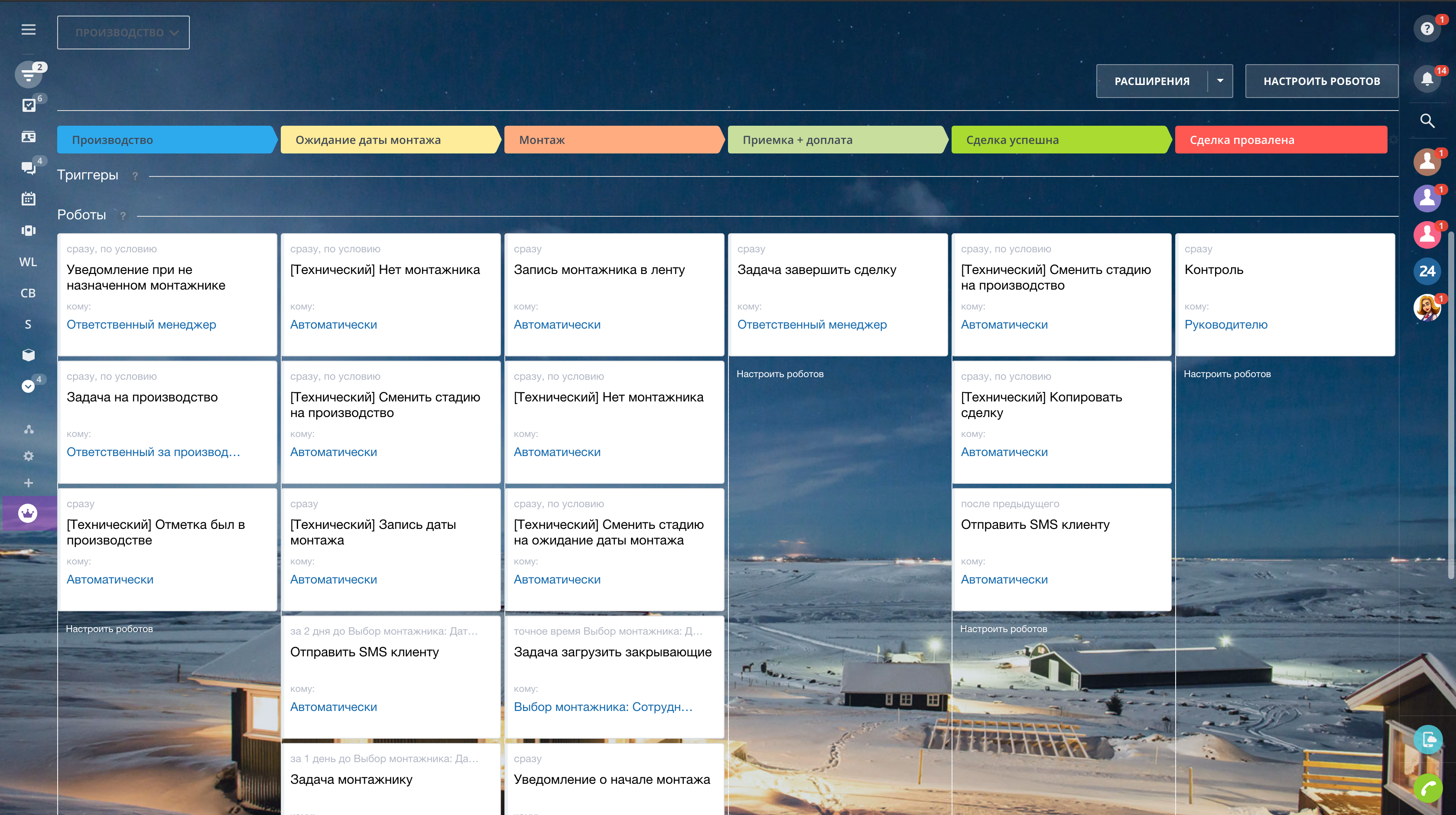The image size is (1456, 815).
Task: Open the help question mark icon
Action: pyautogui.click(x=1427, y=29)
